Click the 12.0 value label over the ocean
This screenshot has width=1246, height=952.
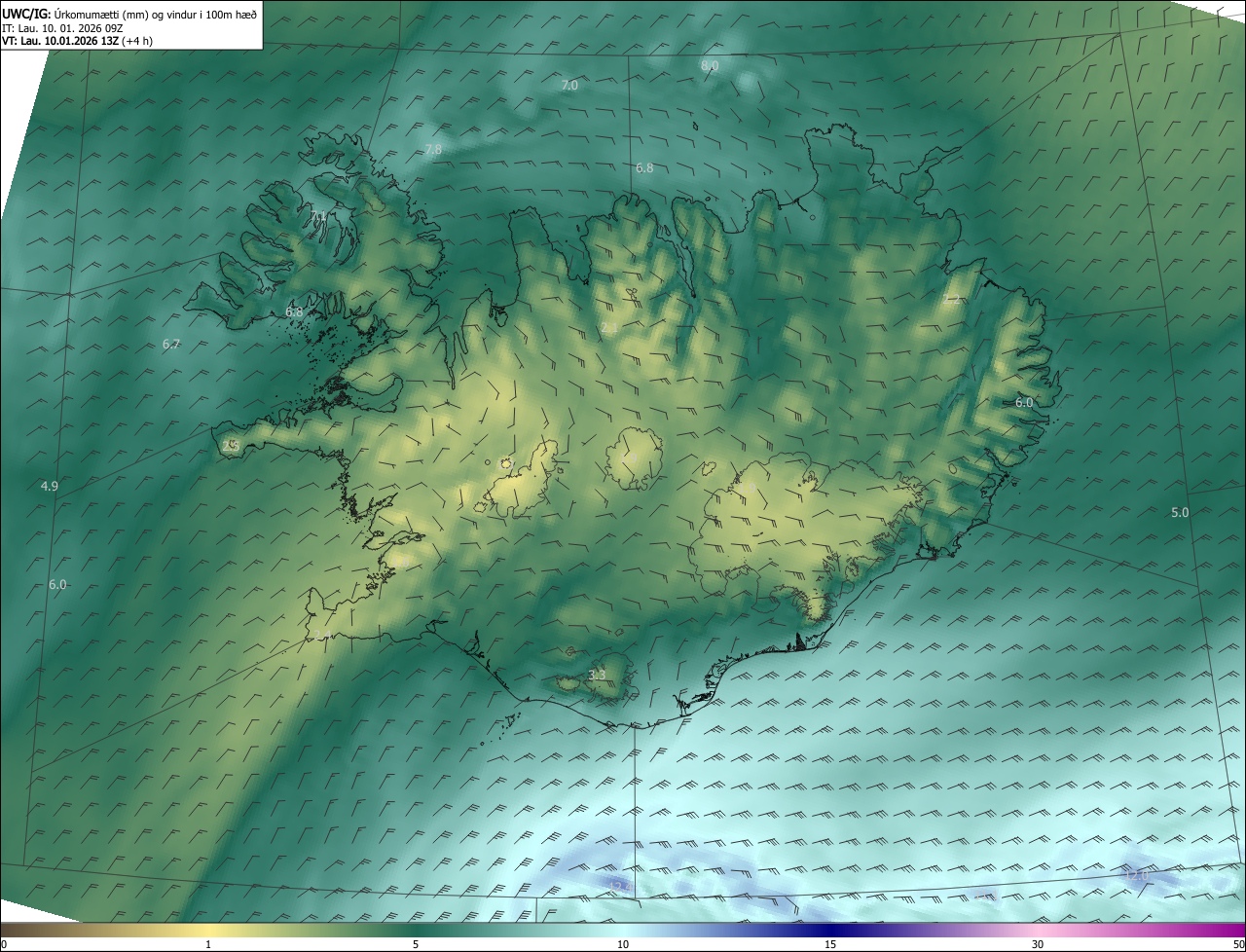click(1136, 875)
